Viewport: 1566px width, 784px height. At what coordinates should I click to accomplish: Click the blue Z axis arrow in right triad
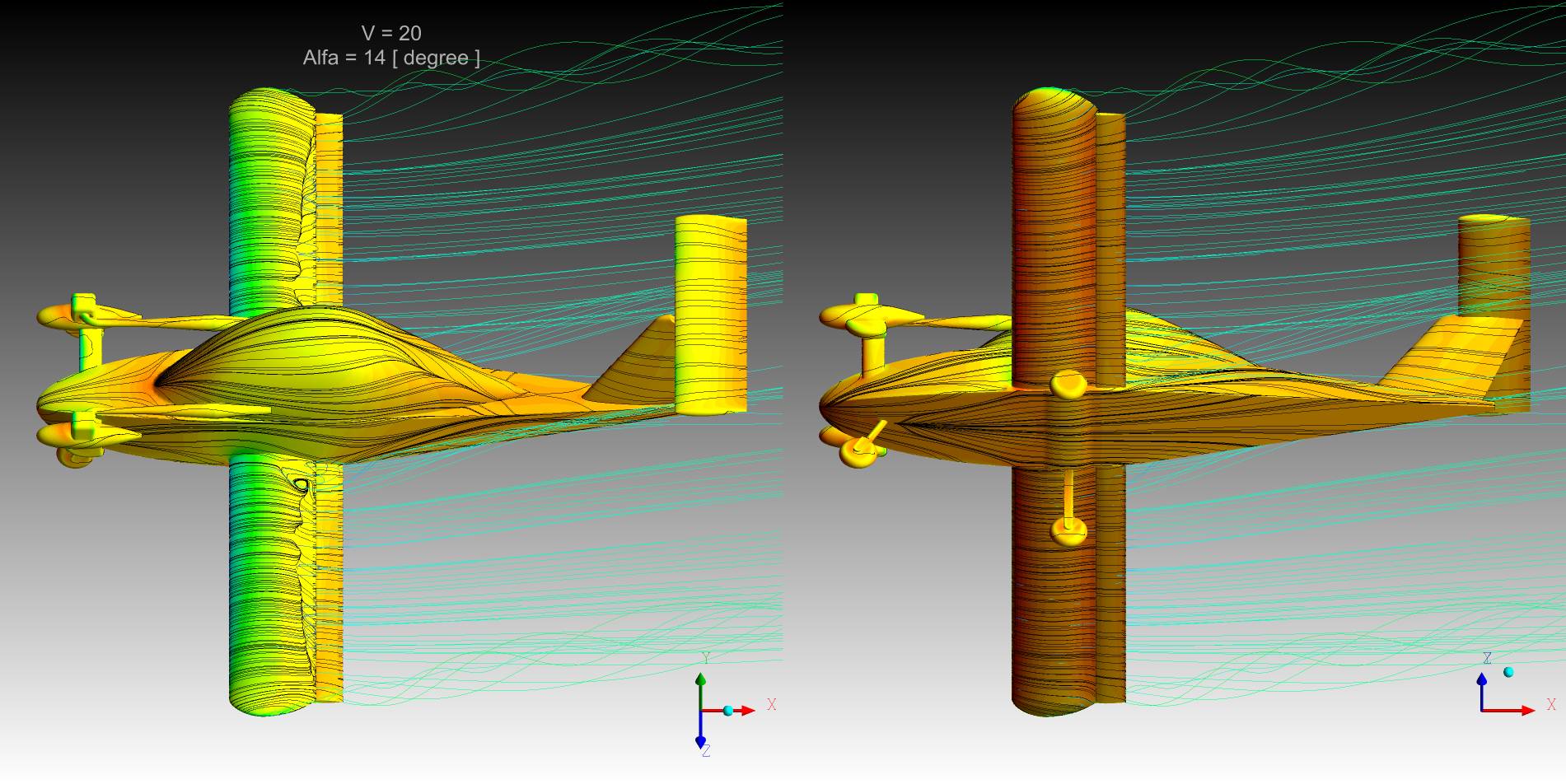[1482, 685]
